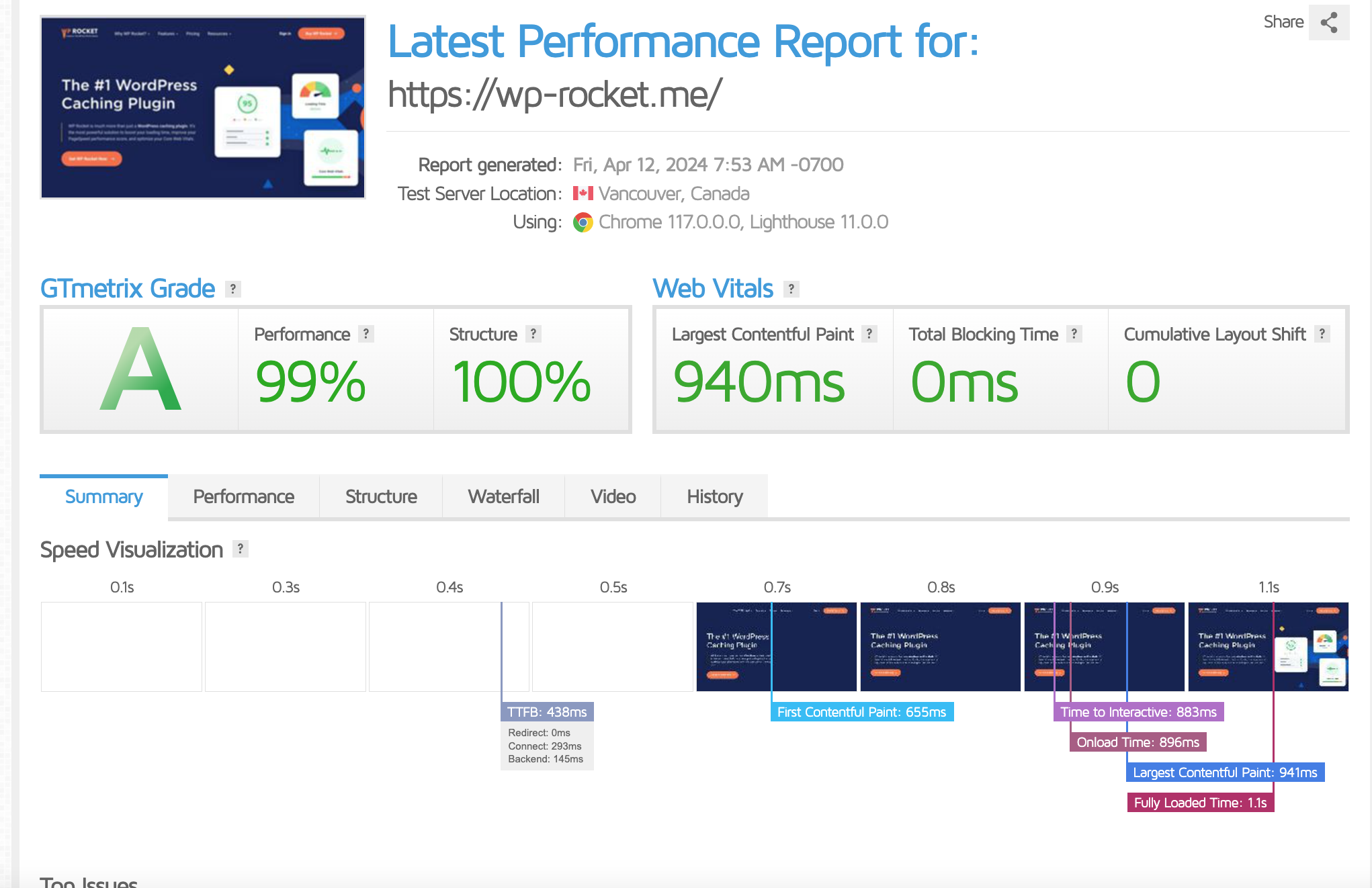Click the Latest Performance Report for heading

pos(683,42)
